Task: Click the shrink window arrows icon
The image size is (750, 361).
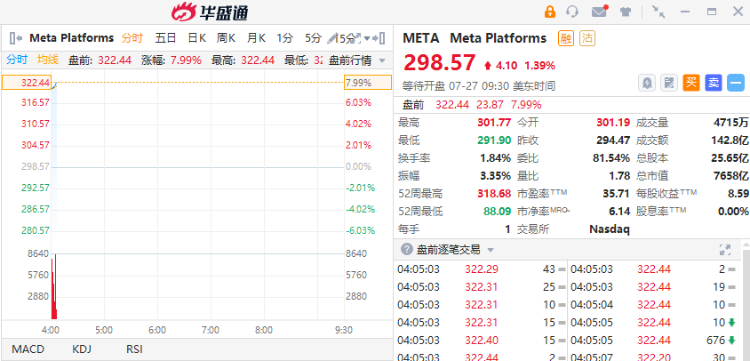Action: 659,11
